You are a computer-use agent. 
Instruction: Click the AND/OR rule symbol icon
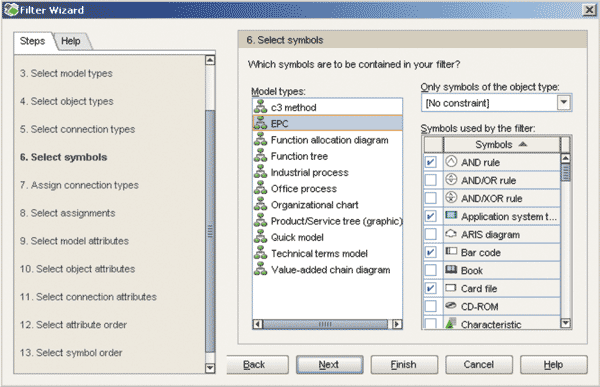click(452, 179)
